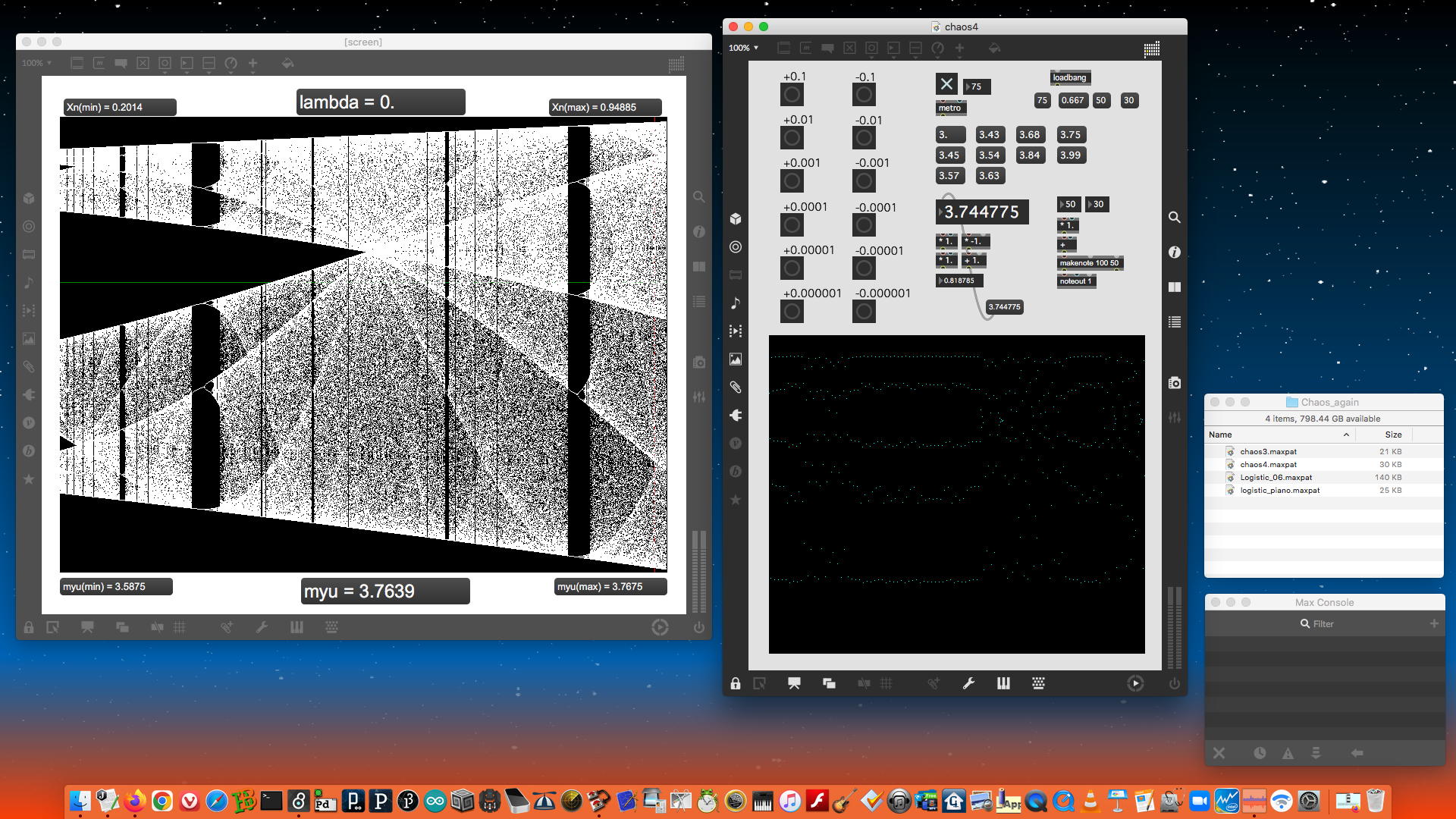The image size is (1456, 819).
Task: Lock the chaos4 patcher with padlock icon
Action: click(735, 683)
